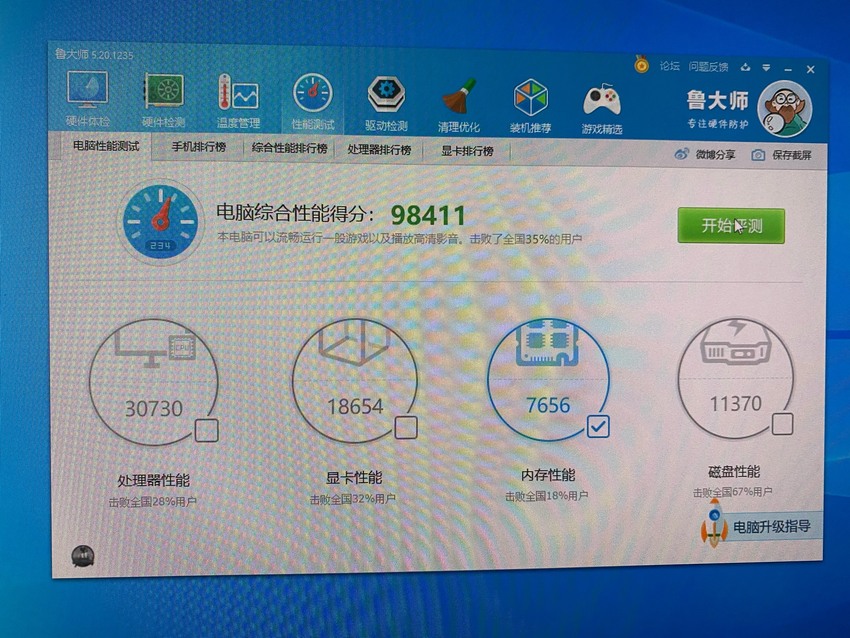Image resolution: width=850 pixels, height=638 pixels.
Task: Uncheck the 内存性能 checkbox
Action: [x=598, y=427]
